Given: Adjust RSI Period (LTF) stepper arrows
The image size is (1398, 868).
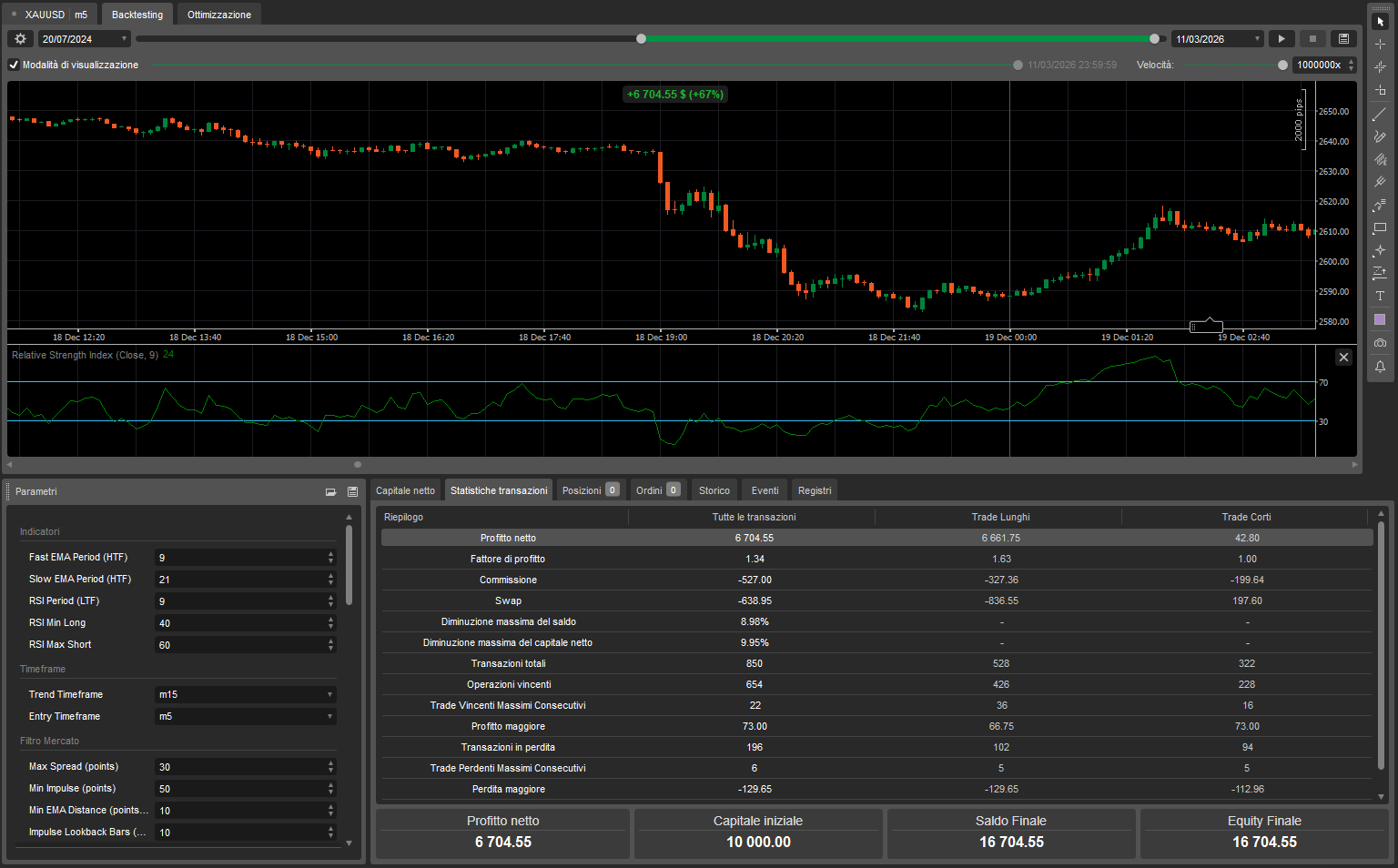Looking at the screenshot, I should tap(330, 601).
